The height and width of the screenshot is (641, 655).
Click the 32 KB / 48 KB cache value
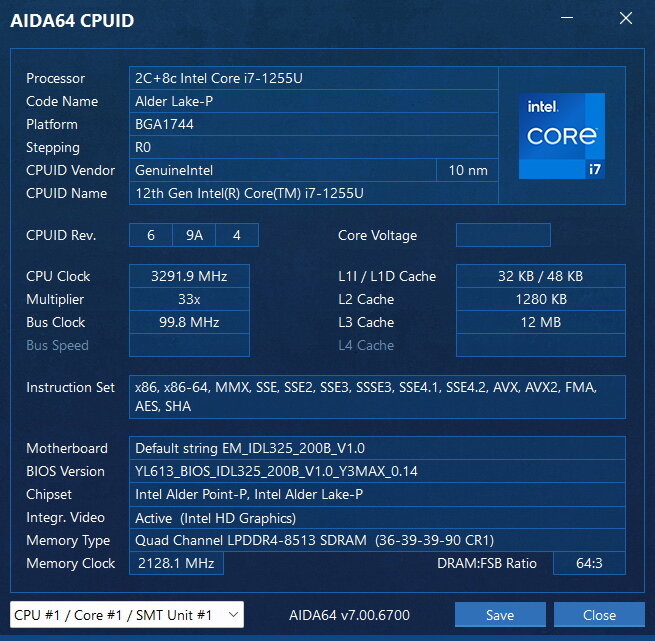coord(541,276)
